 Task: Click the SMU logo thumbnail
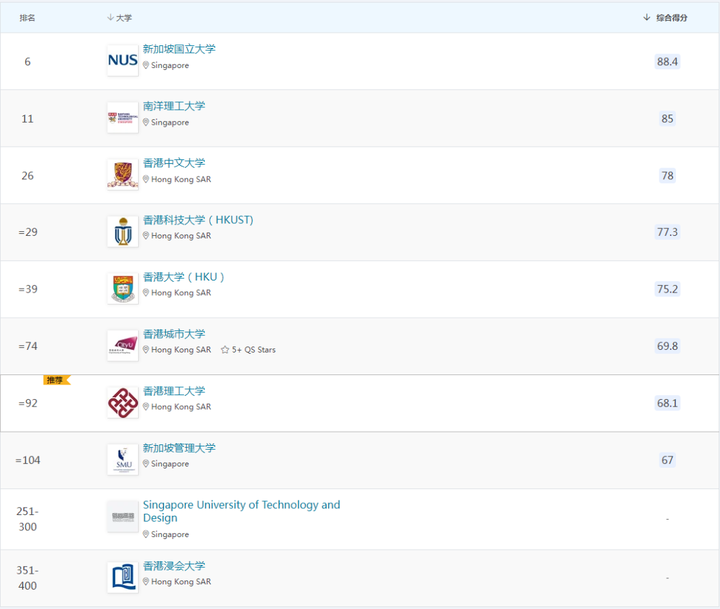coord(123,460)
